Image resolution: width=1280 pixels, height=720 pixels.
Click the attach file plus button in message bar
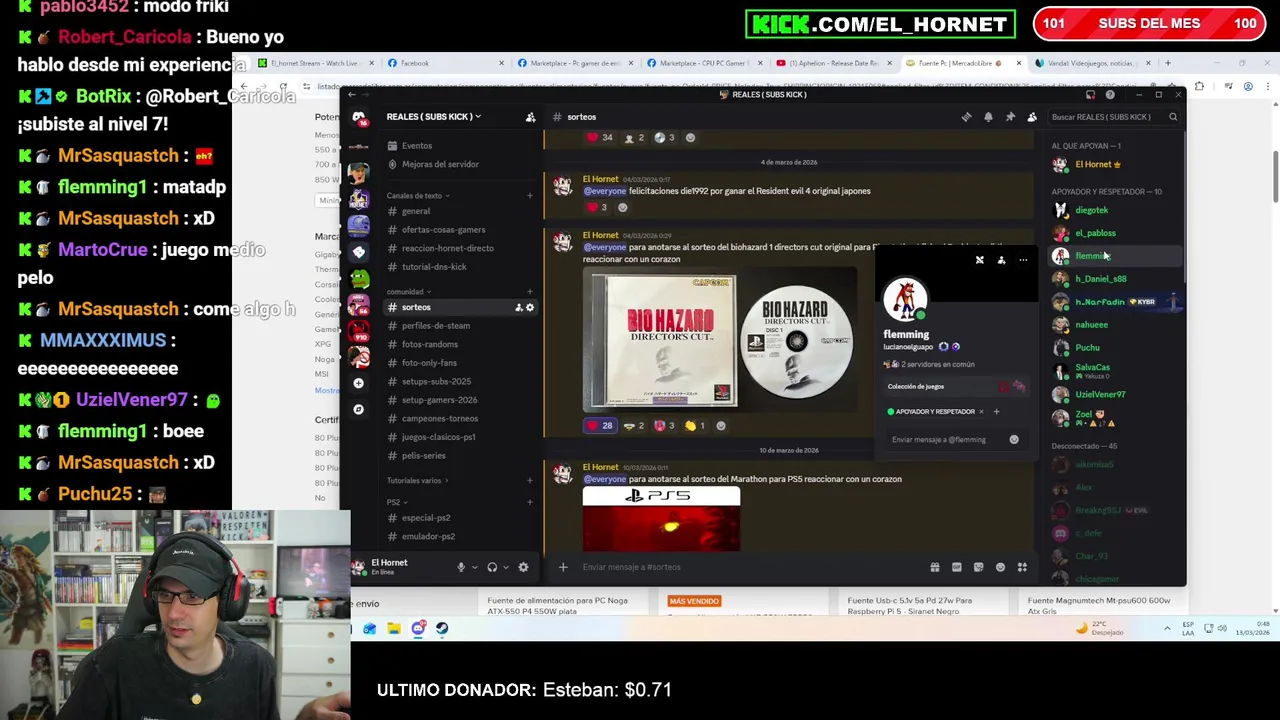tap(563, 567)
